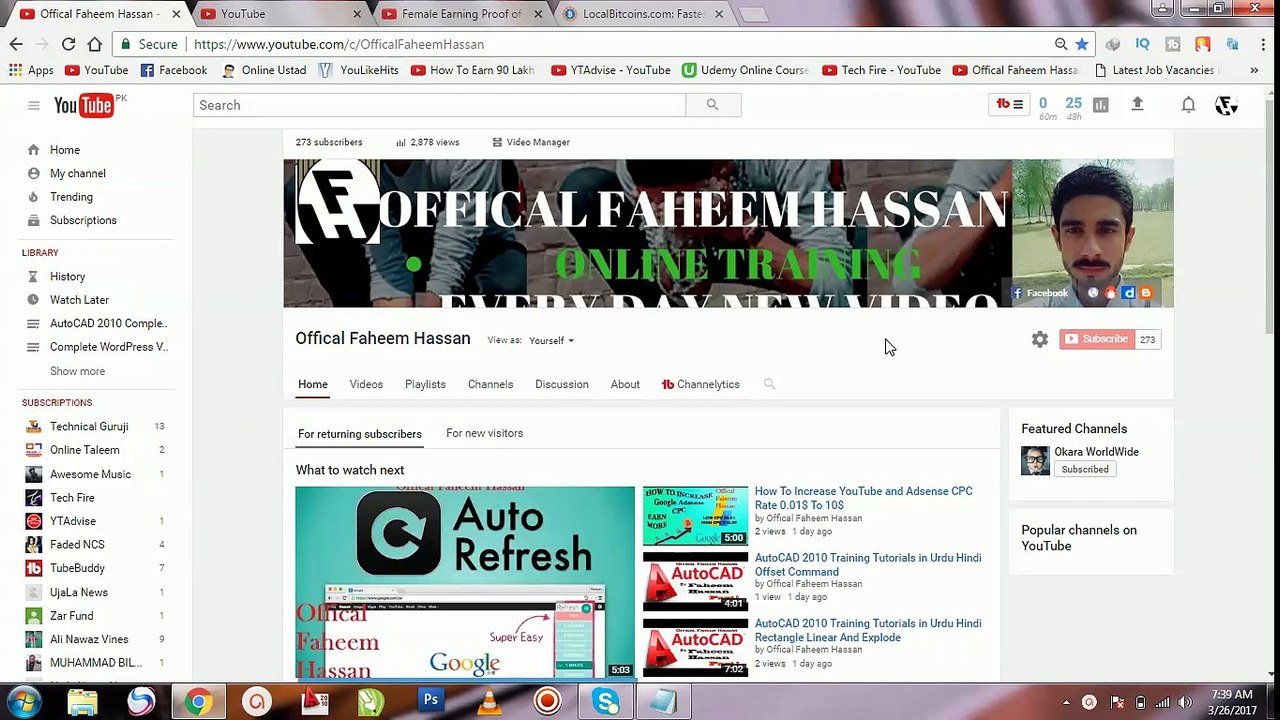Viewport: 1280px width, 720px height.
Task: Switch to the Female Earning Proof browser tab
Action: pos(462,14)
